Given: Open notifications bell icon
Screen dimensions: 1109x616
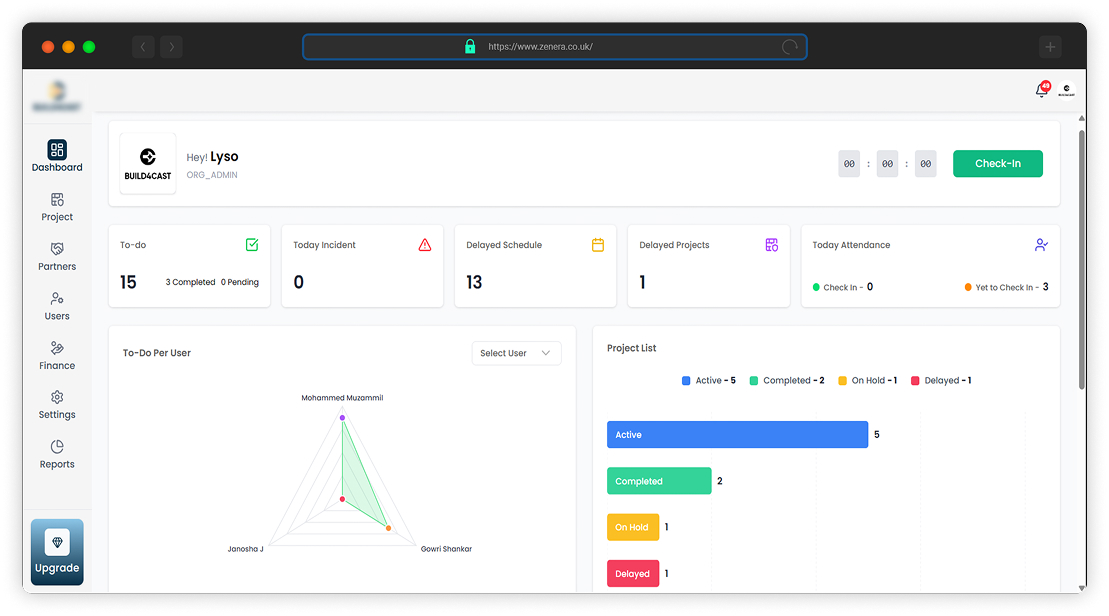Looking at the screenshot, I should [x=1042, y=90].
